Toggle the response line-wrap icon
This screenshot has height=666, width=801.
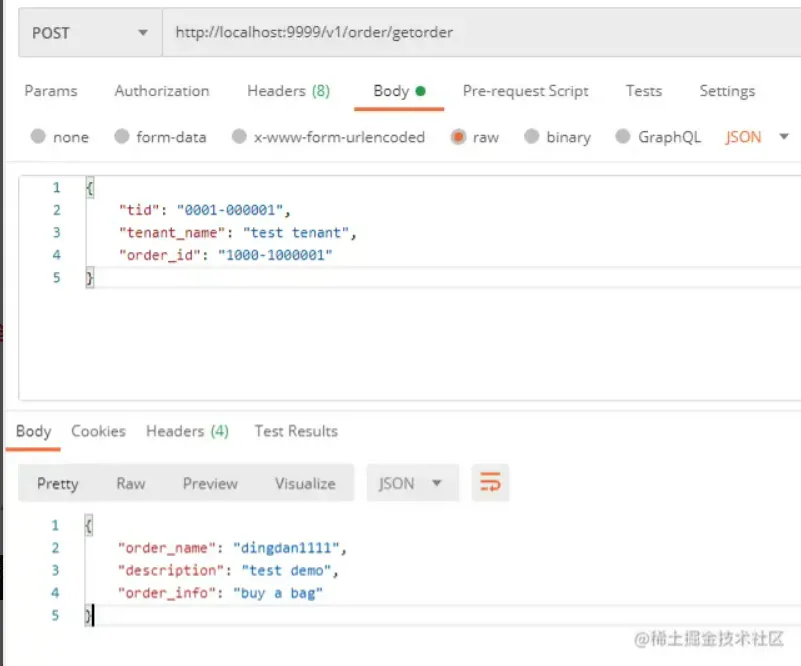[490, 483]
